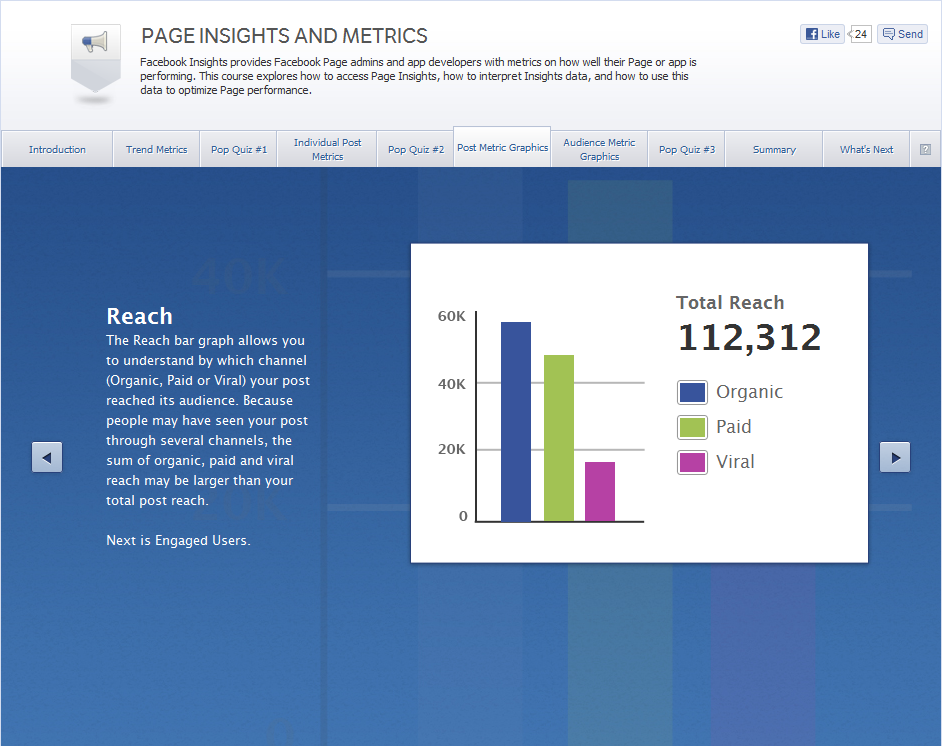Click the blue Organic bar in chart
Screen dimensions: 942x746
[x=515, y=422]
